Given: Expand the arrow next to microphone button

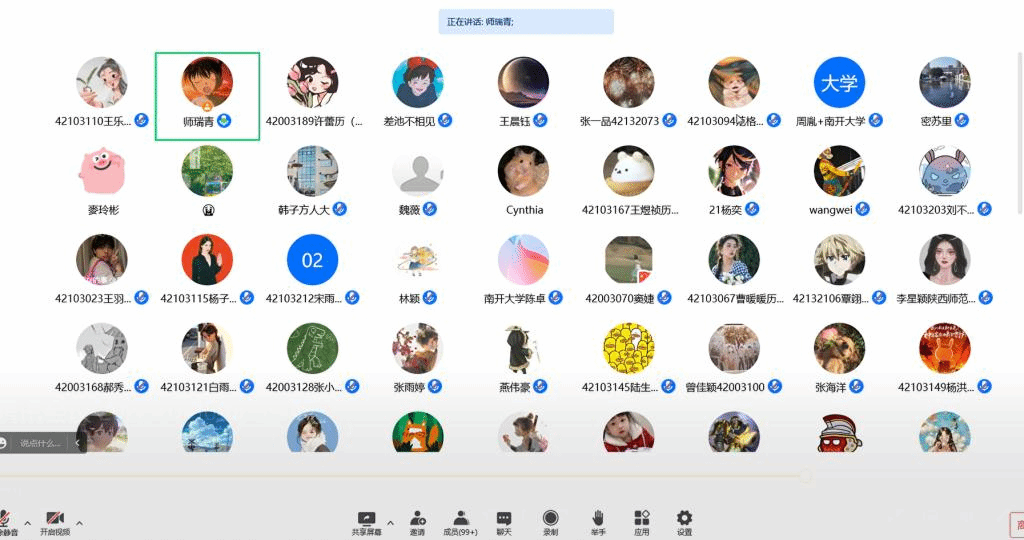Looking at the screenshot, I should (27, 522).
